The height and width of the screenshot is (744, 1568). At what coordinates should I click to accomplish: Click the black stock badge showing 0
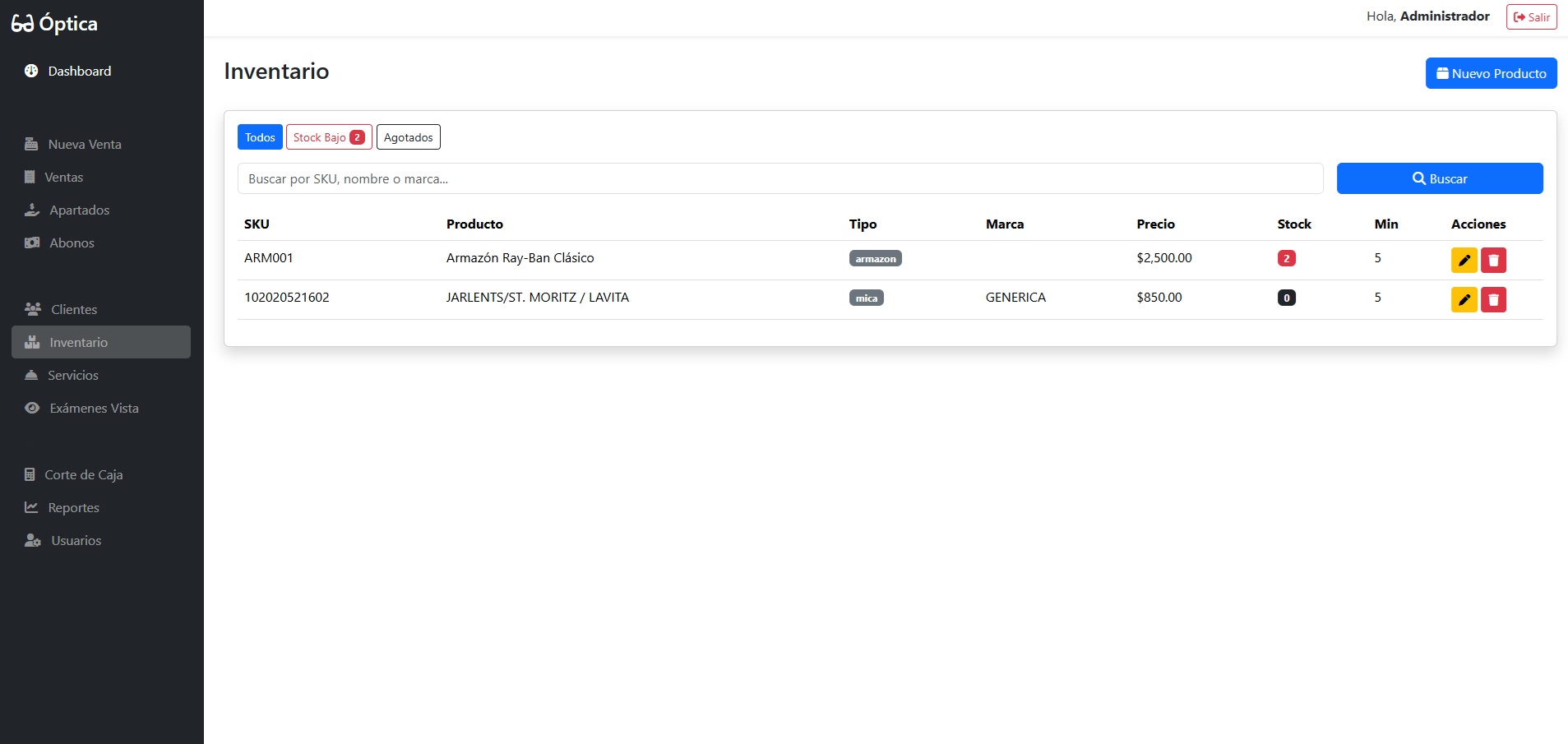[1286, 298]
